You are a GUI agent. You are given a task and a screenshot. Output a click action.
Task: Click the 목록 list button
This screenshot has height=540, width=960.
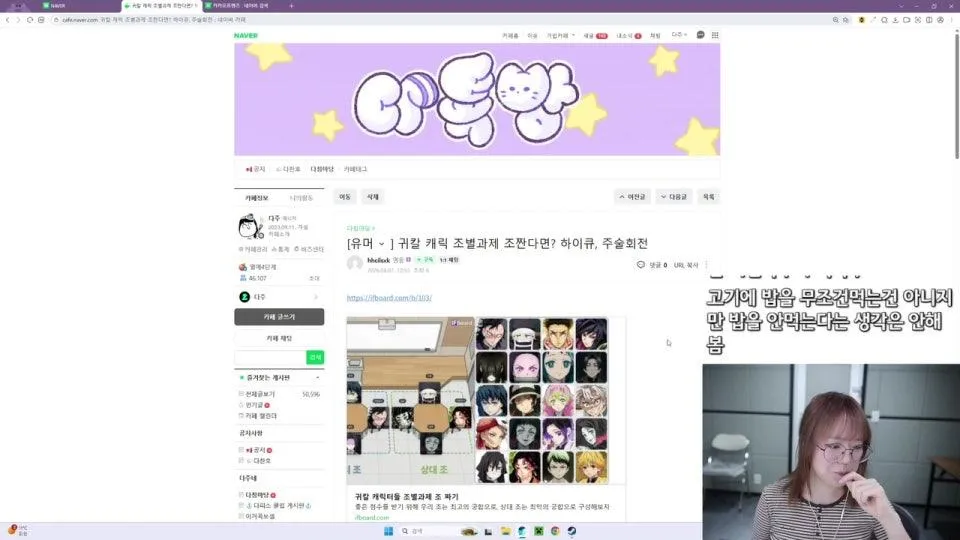click(x=708, y=197)
